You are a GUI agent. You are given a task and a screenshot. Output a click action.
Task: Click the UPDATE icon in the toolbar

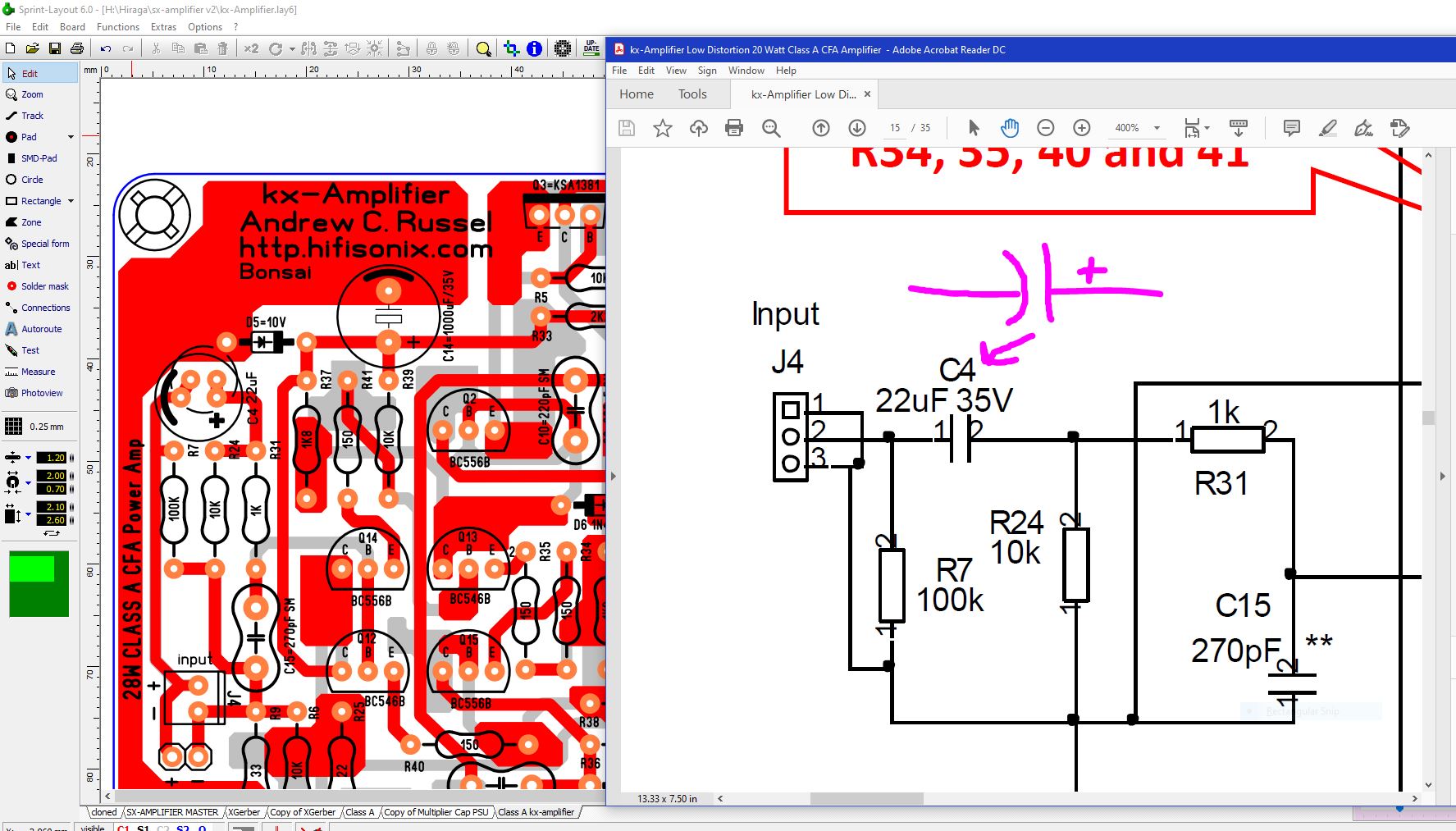point(591,48)
